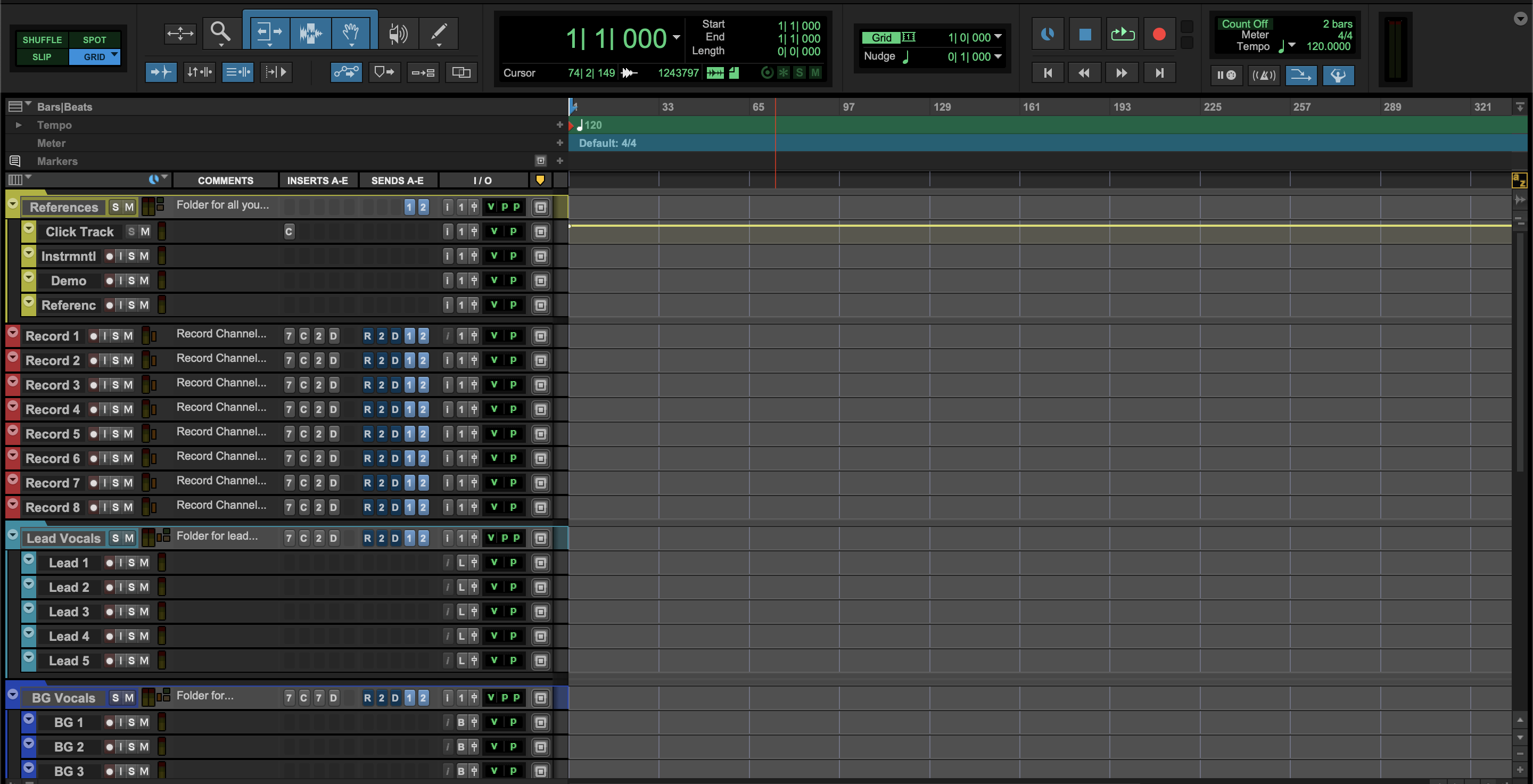Toggle Tab to Transients button
Viewport: 1533px width, 784px height.
click(x=161, y=72)
